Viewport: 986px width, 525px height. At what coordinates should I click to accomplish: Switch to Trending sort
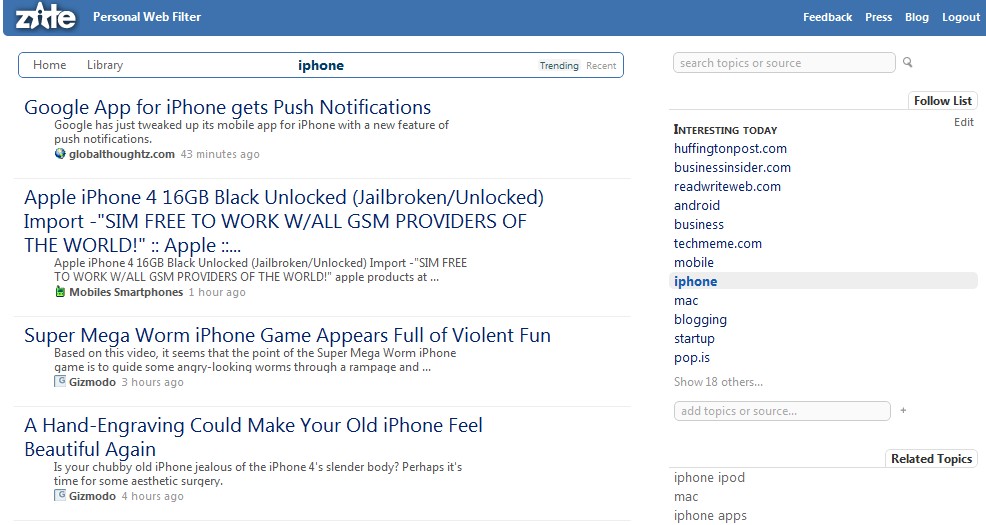[559, 66]
